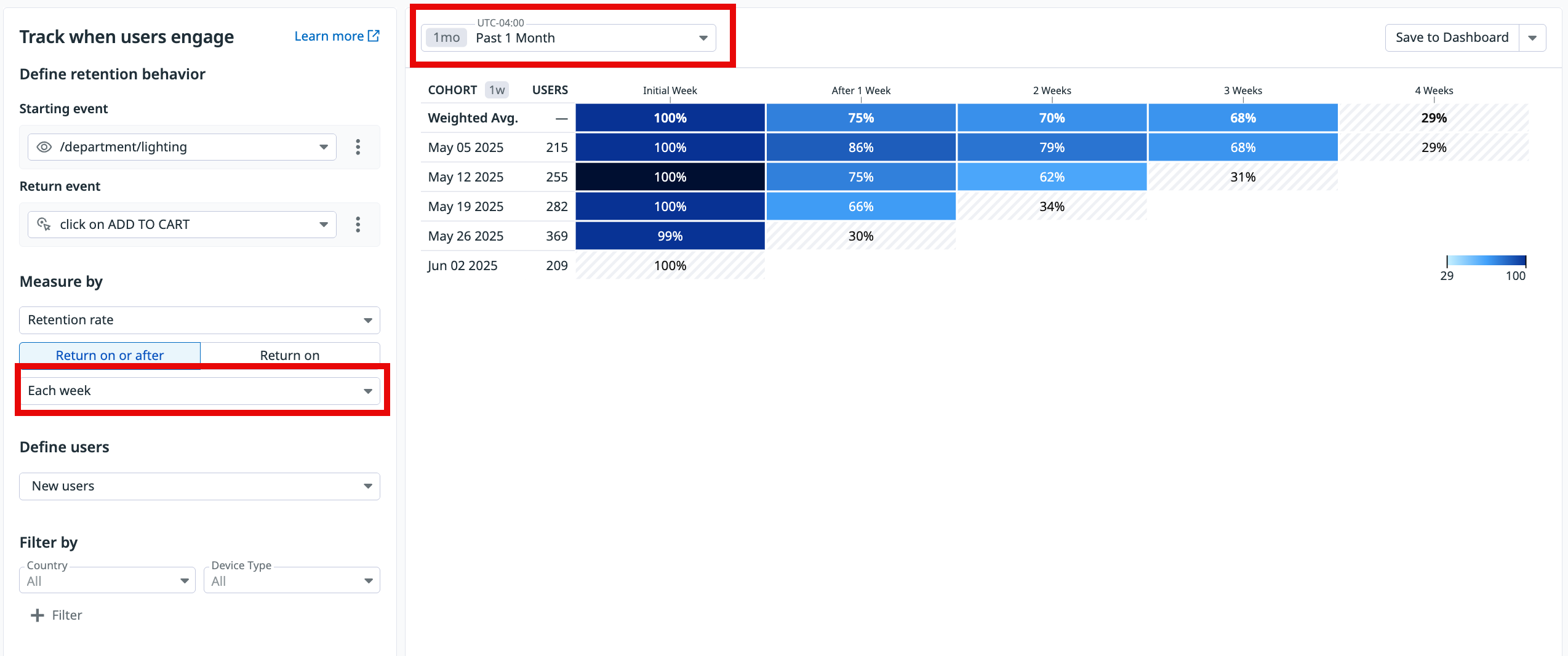Open the Country filter dropdown
The width and height of the screenshot is (1568, 656).
[184, 581]
